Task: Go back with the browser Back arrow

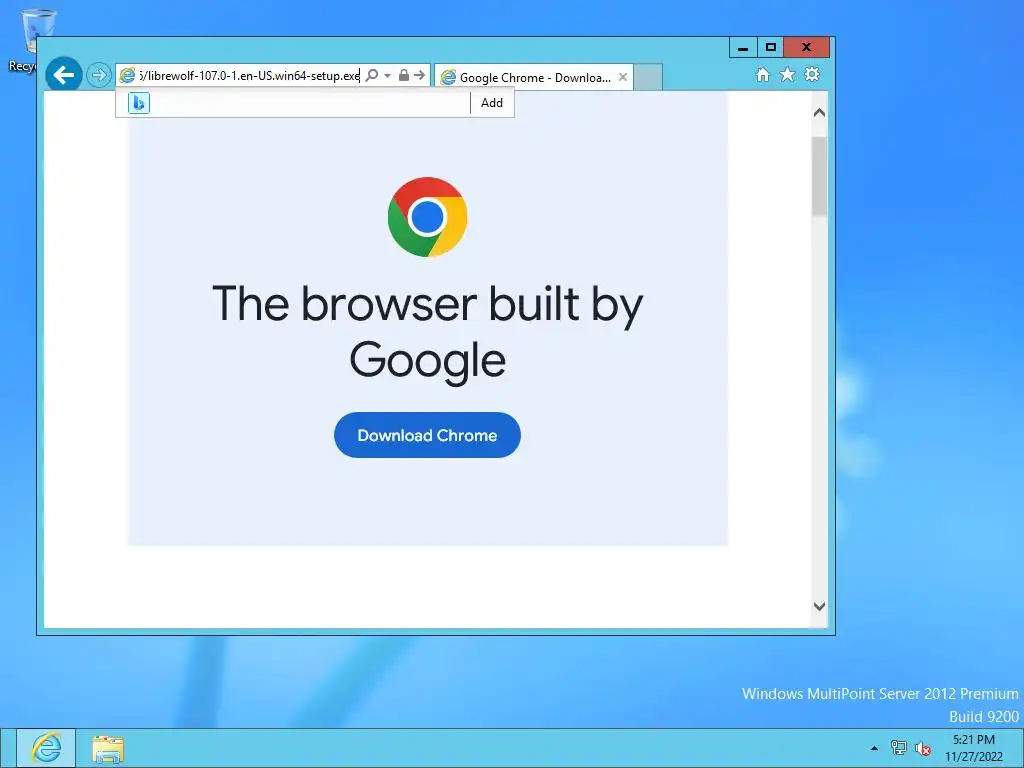Action: 63,75
